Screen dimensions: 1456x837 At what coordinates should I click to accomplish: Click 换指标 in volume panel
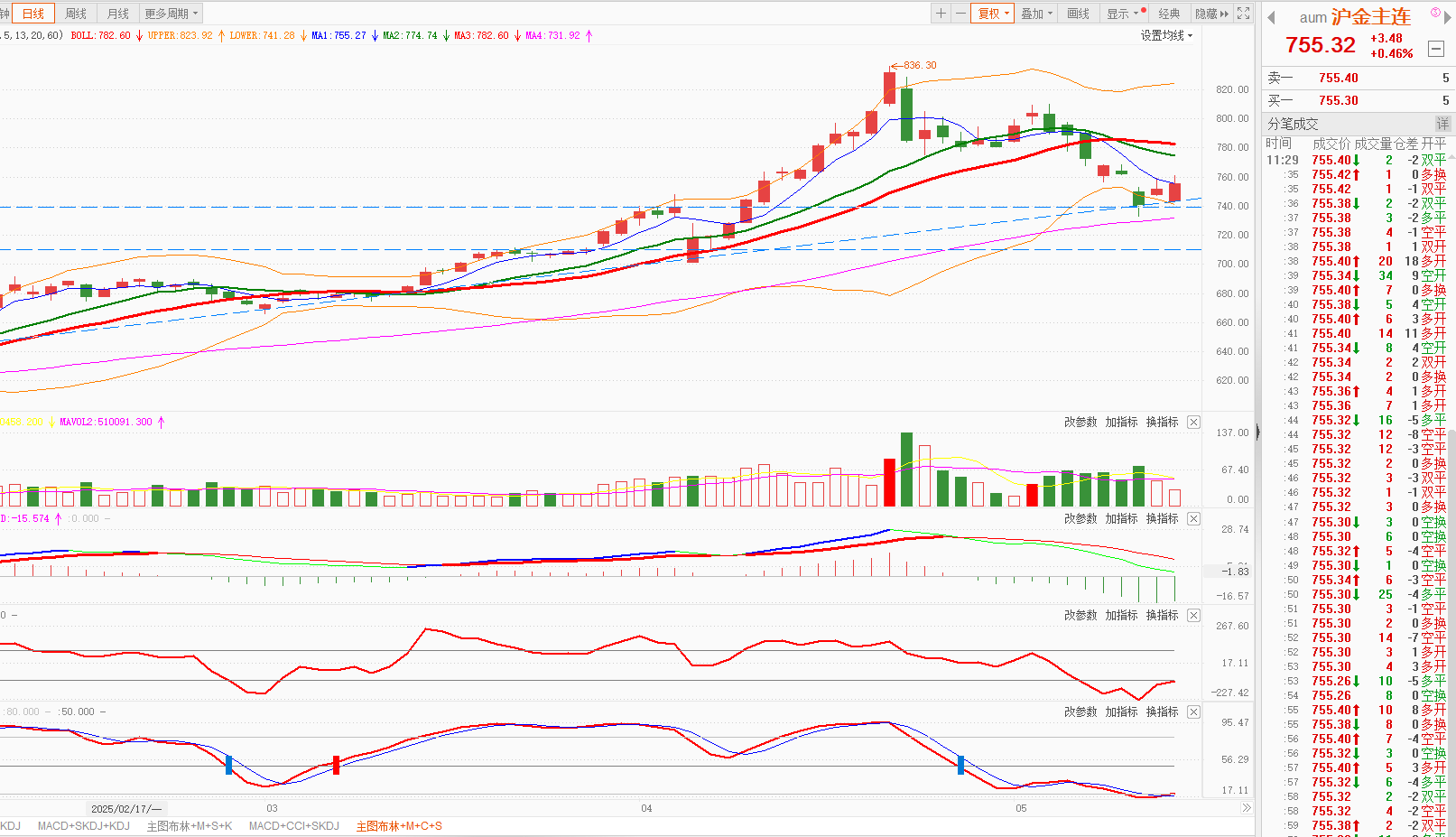tap(1162, 422)
